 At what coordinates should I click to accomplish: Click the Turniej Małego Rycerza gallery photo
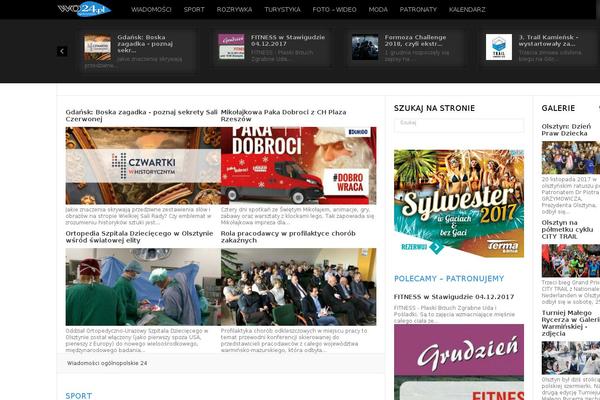pyautogui.click(x=571, y=358)
